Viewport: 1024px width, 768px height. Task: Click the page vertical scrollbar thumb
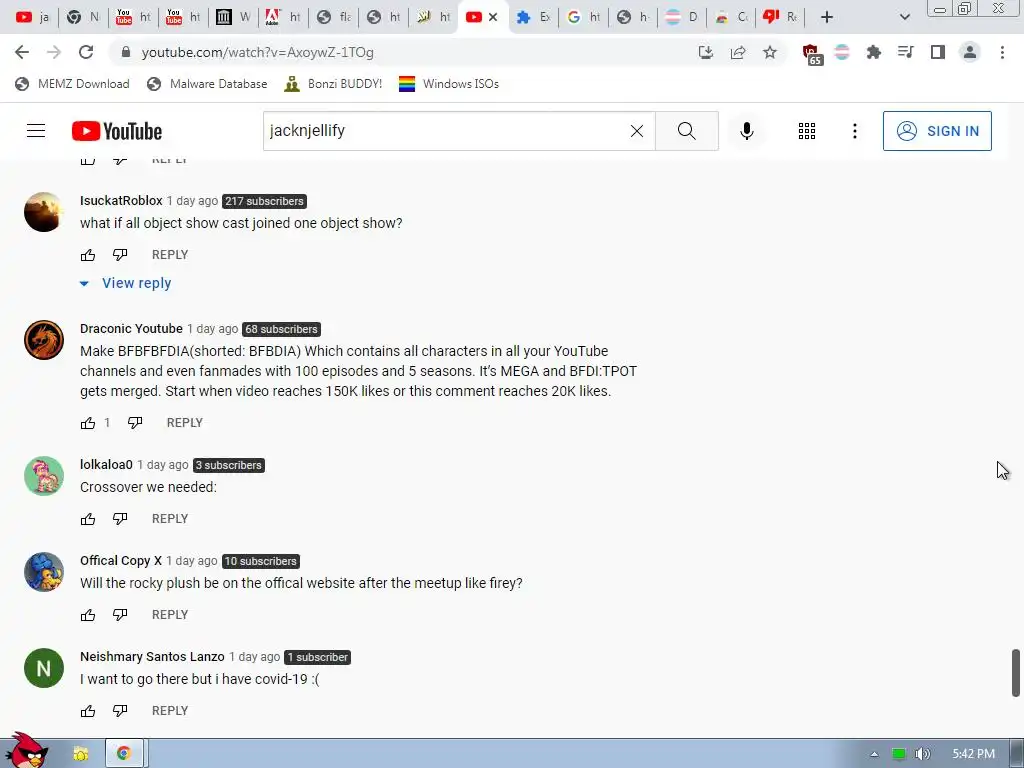[x=1016, y=673]
